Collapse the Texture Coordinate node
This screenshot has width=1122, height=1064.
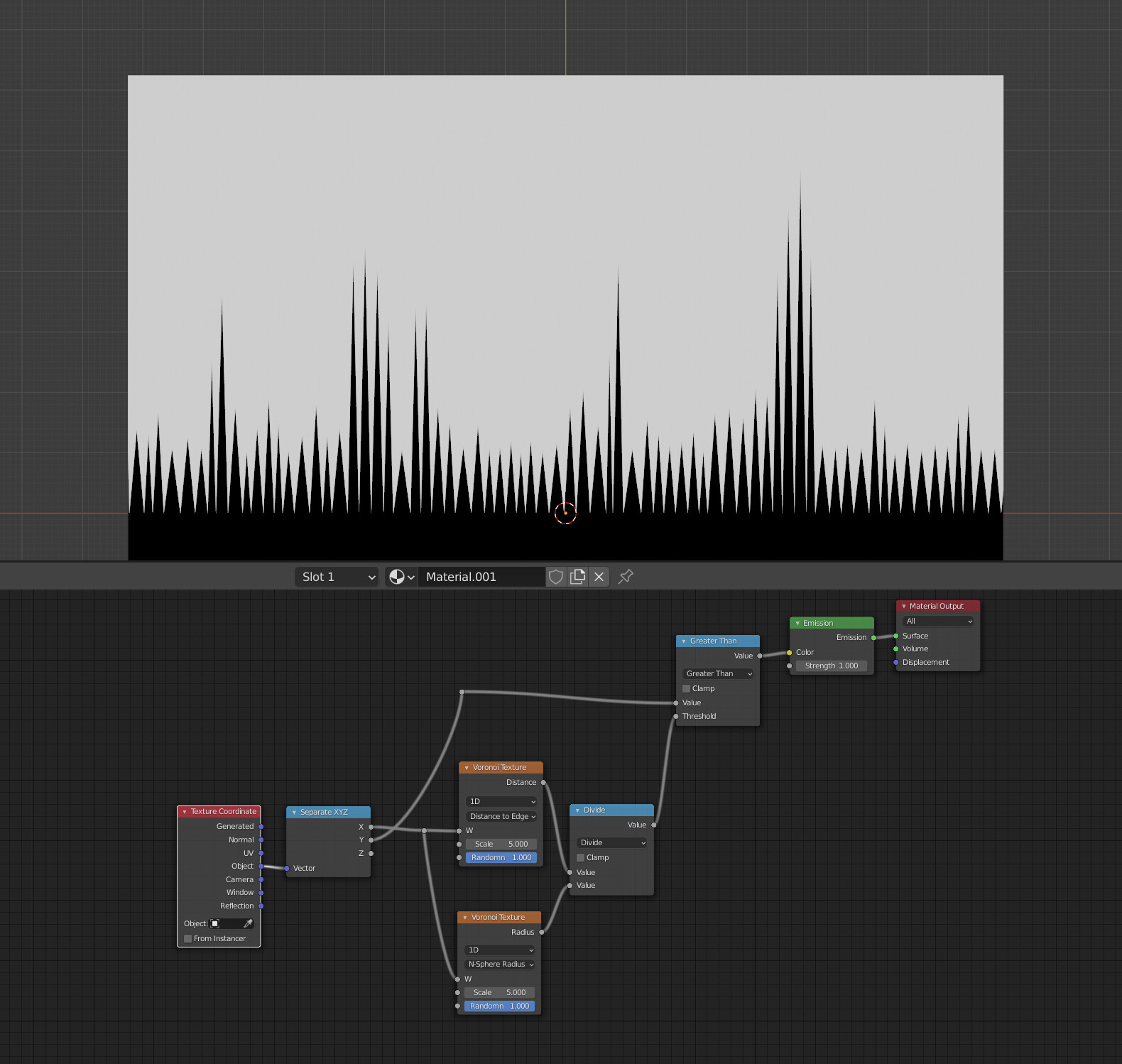point(185,812)
